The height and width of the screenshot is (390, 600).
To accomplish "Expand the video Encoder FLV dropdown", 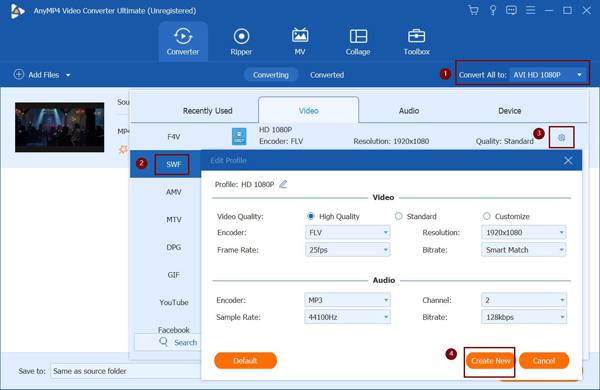I will coord(347,232).
